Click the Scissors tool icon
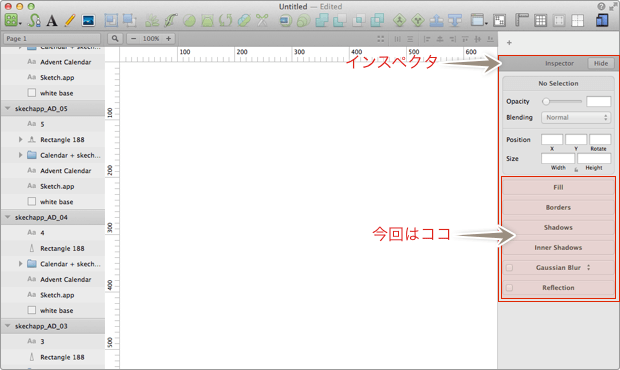 262,20
